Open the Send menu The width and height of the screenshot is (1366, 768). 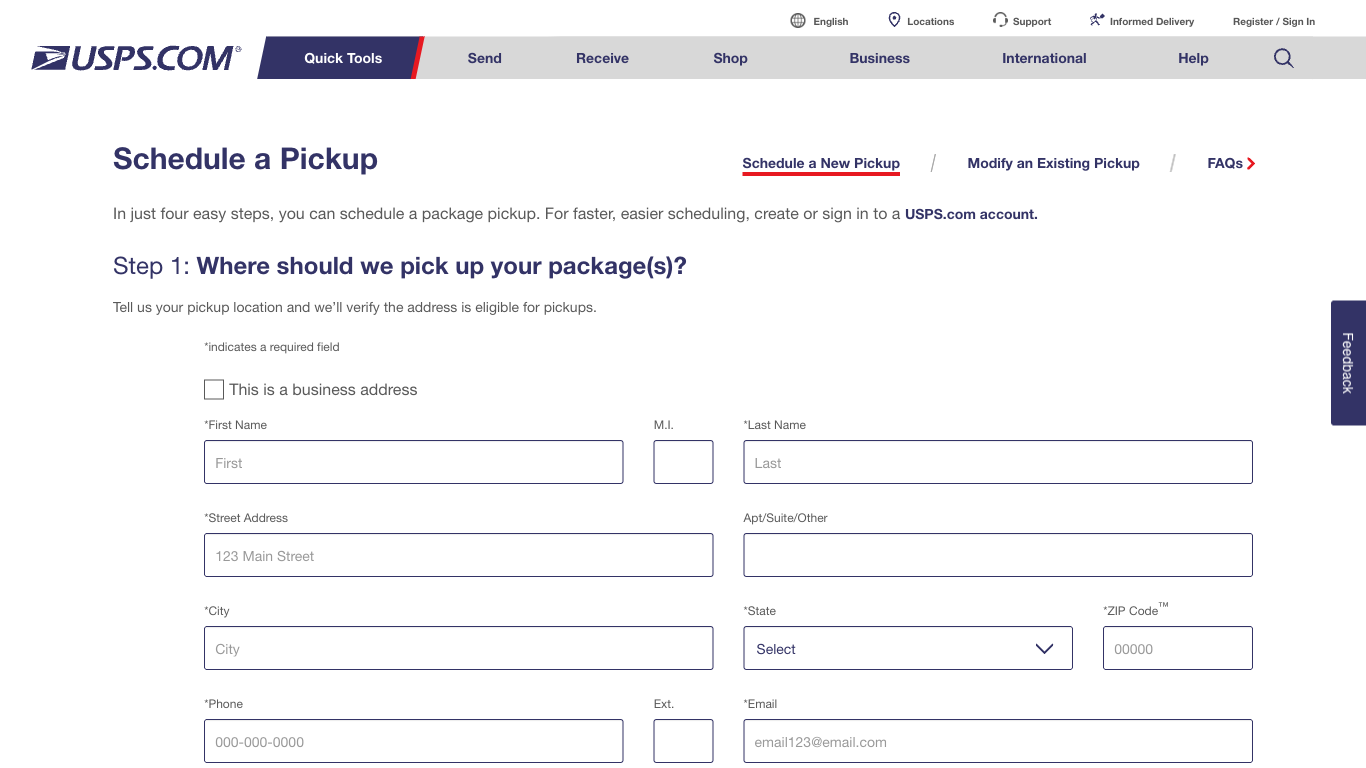(485, 58)
